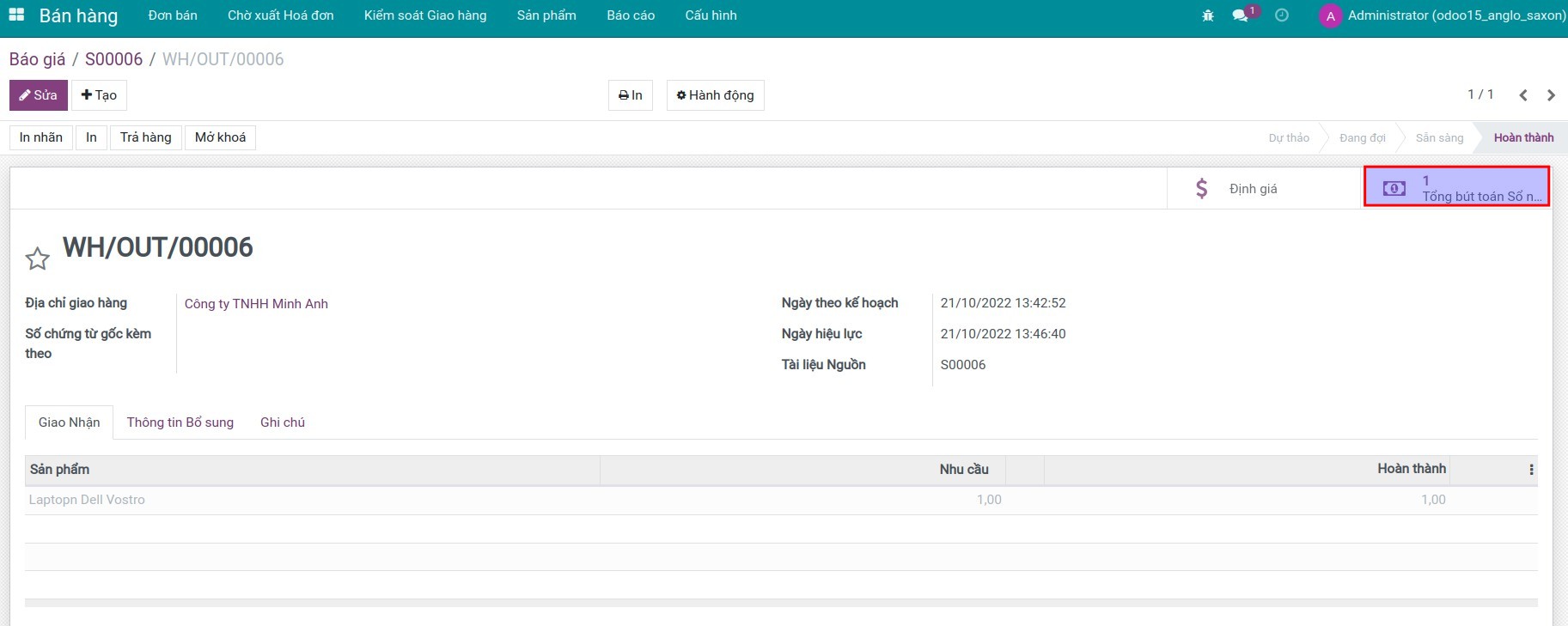Open the Báo cáo menu
The height and width of the screenshot is (626, 1568).
click(631, 15)
